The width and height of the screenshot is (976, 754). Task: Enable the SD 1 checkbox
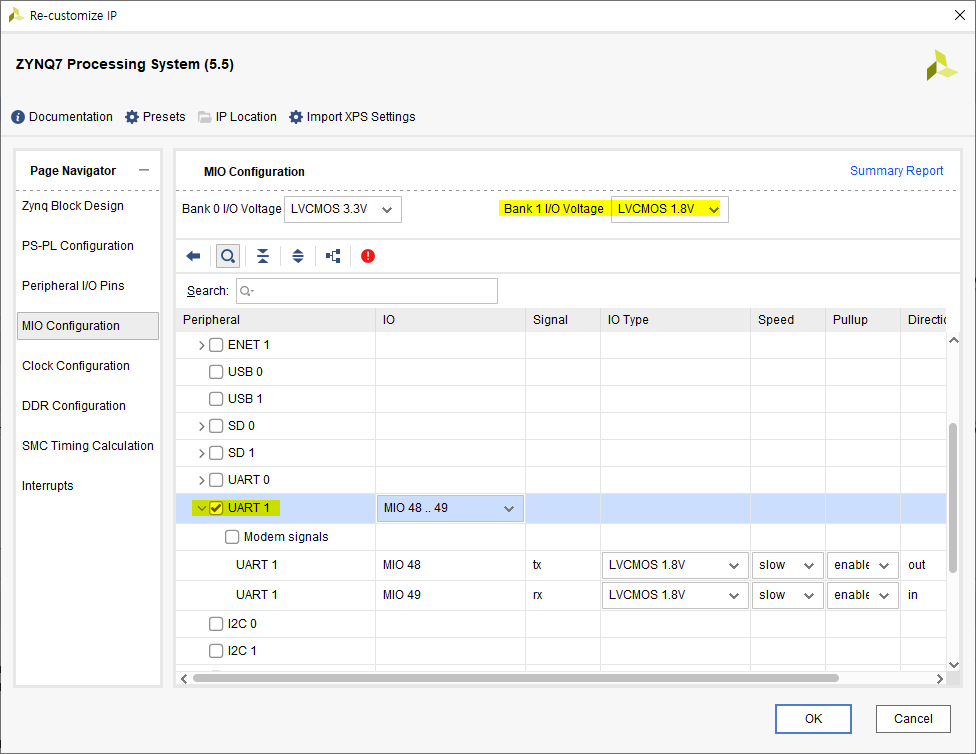pos(216,453)
